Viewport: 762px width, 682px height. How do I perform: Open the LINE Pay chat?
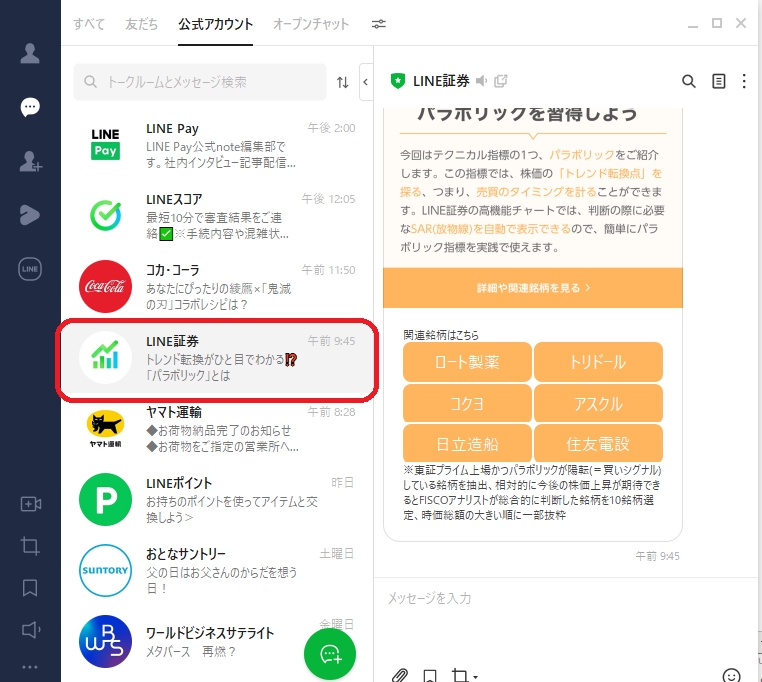pyautogui.click(x=217, y=145)
